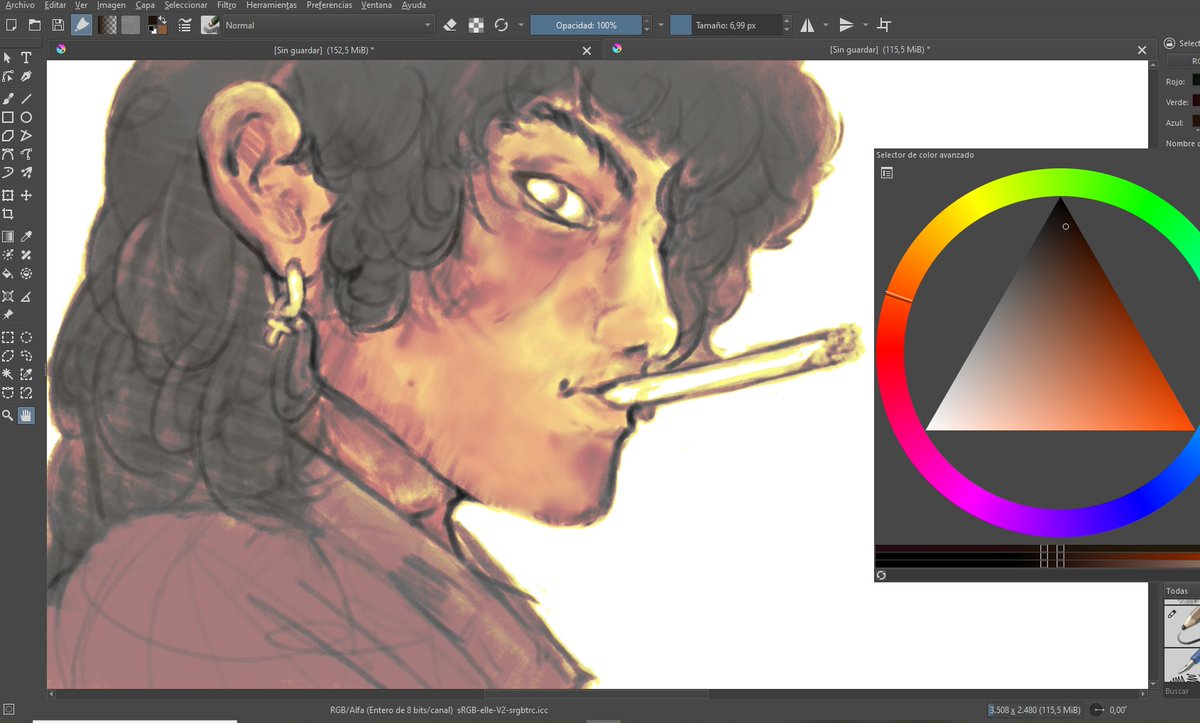Select the Dynamic Brush tool
This screenshot has width=1200, height=723.
pyautogui.click(x=8, y=172)
